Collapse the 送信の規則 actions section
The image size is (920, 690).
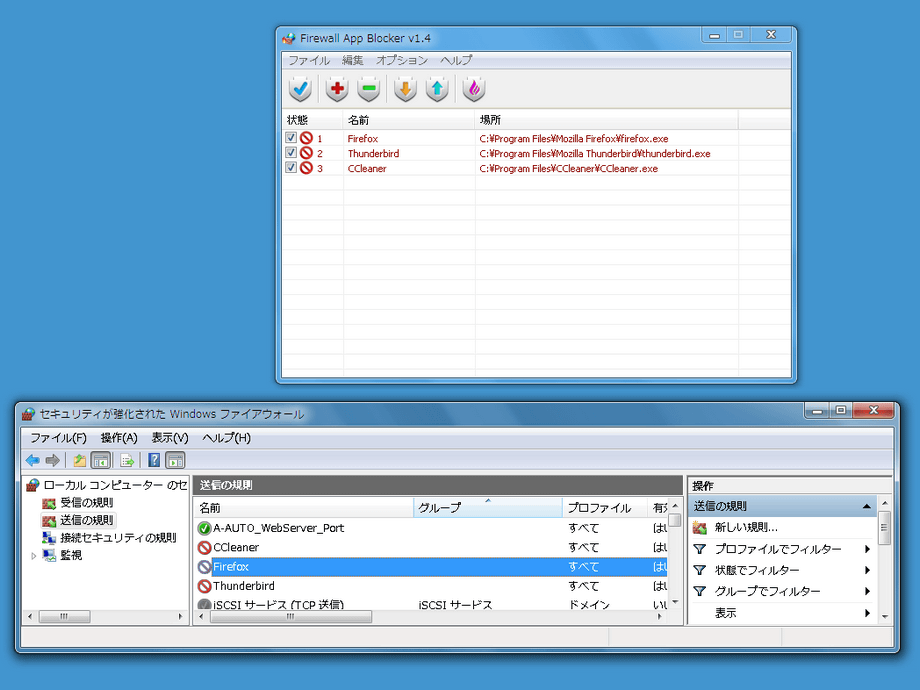coord(867,506)
